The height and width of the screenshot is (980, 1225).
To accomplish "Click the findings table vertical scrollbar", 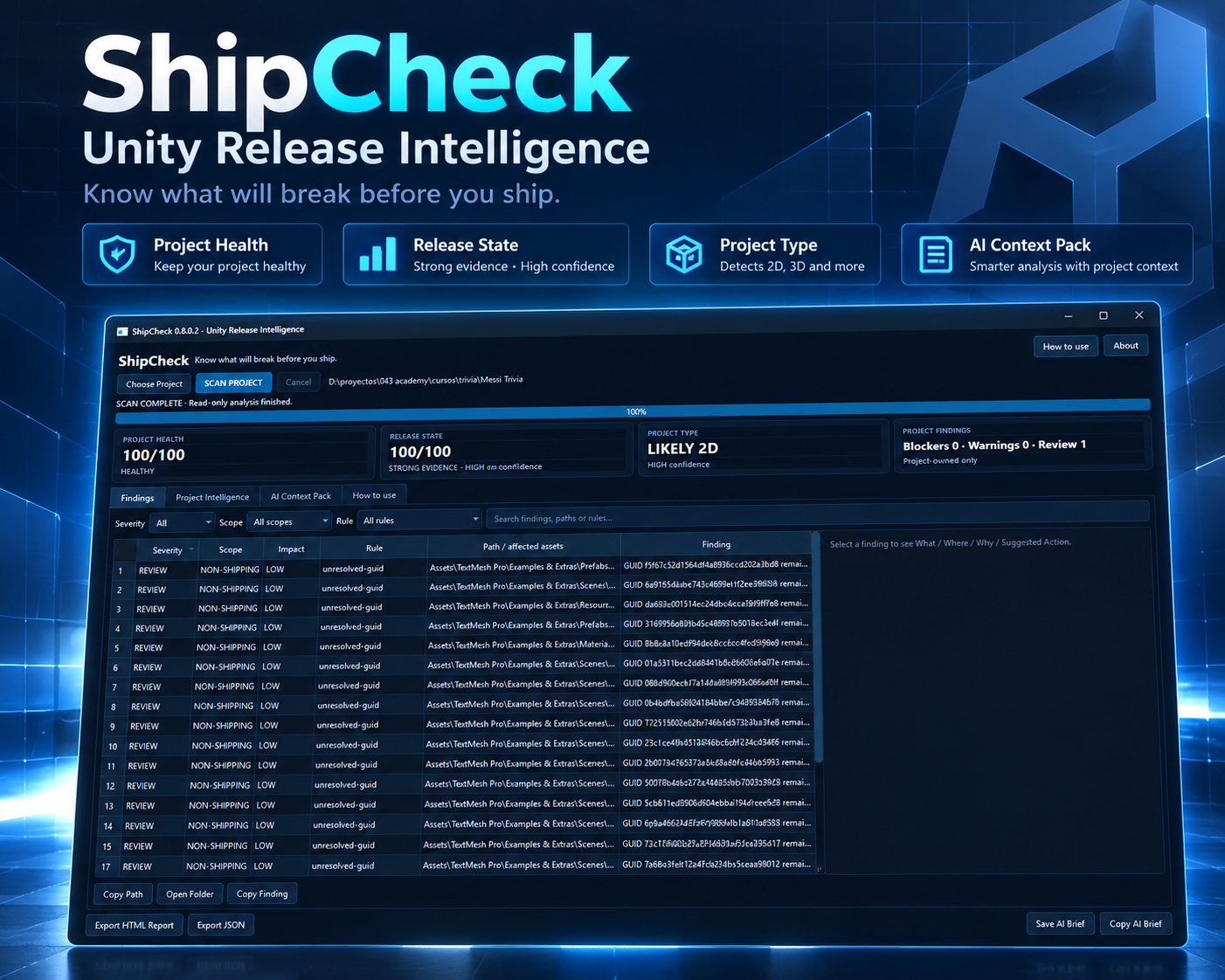I will (x=818, y=646).
